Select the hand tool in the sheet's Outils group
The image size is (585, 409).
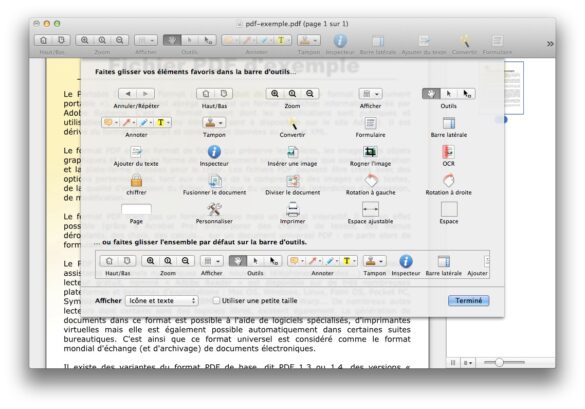[x=431, y=94]
